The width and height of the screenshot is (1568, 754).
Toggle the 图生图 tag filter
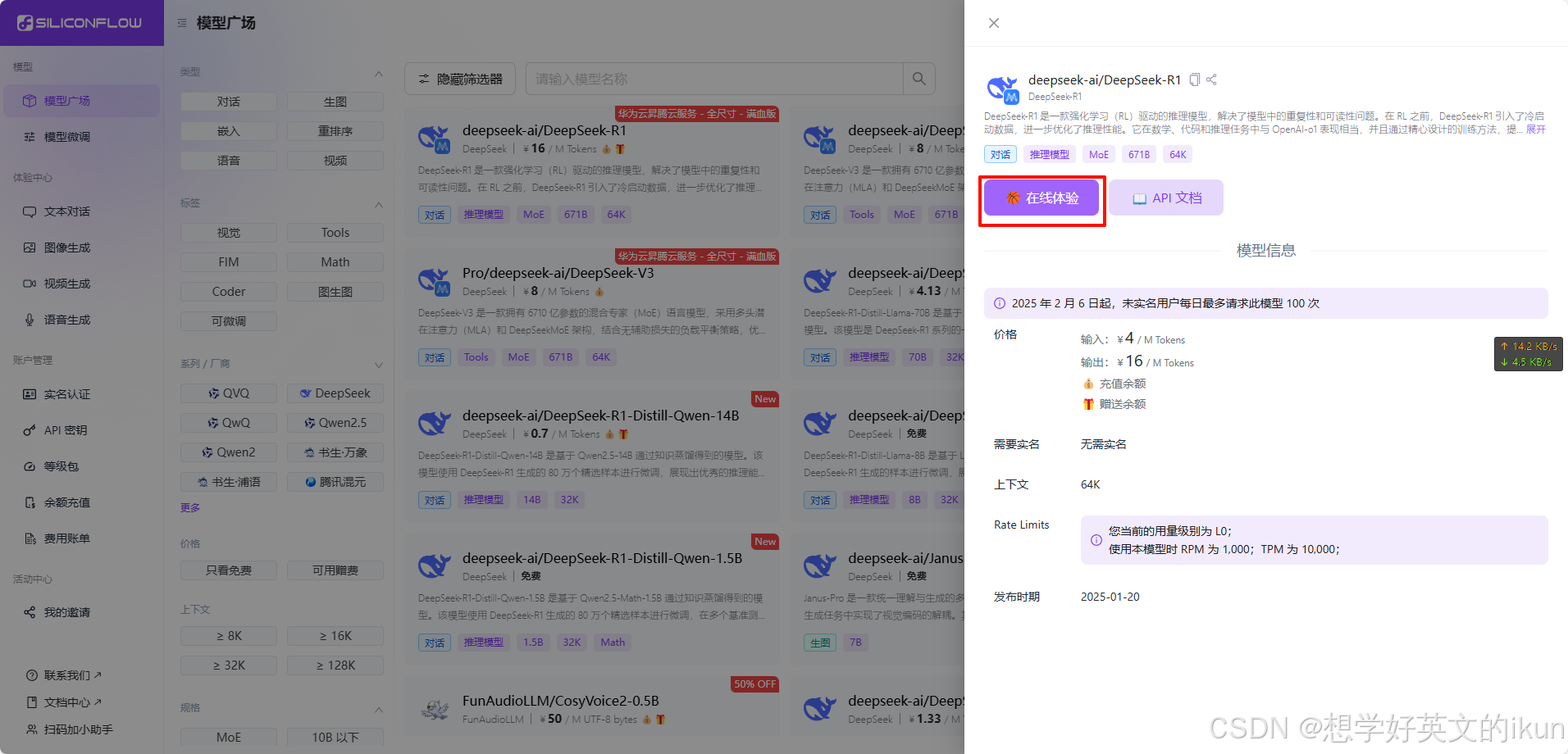coord(335,292)
